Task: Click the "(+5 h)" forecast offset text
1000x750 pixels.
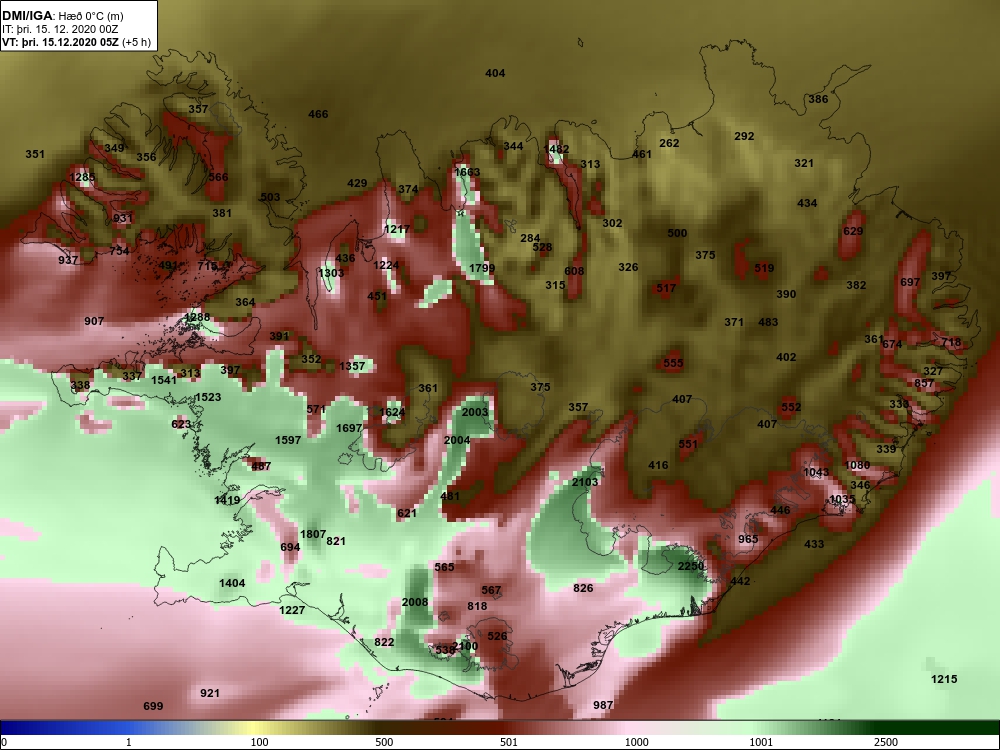Action: point(136,42)
